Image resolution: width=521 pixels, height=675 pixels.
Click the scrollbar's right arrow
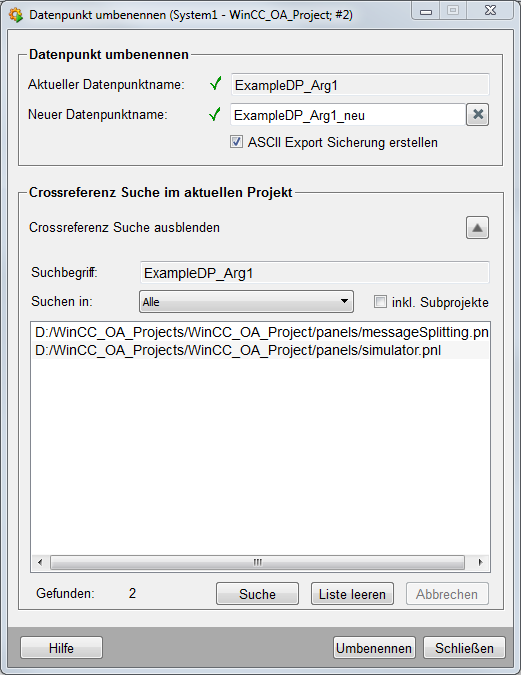click(x=481, y=562)
